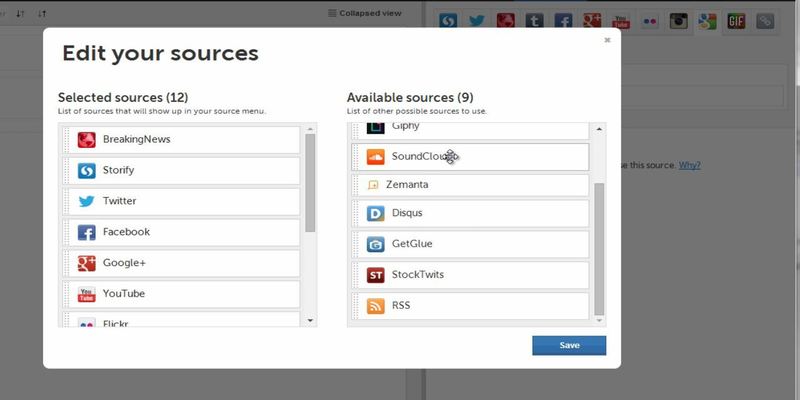Open the Why? link
Screen dimensions: 800x400
689,165
